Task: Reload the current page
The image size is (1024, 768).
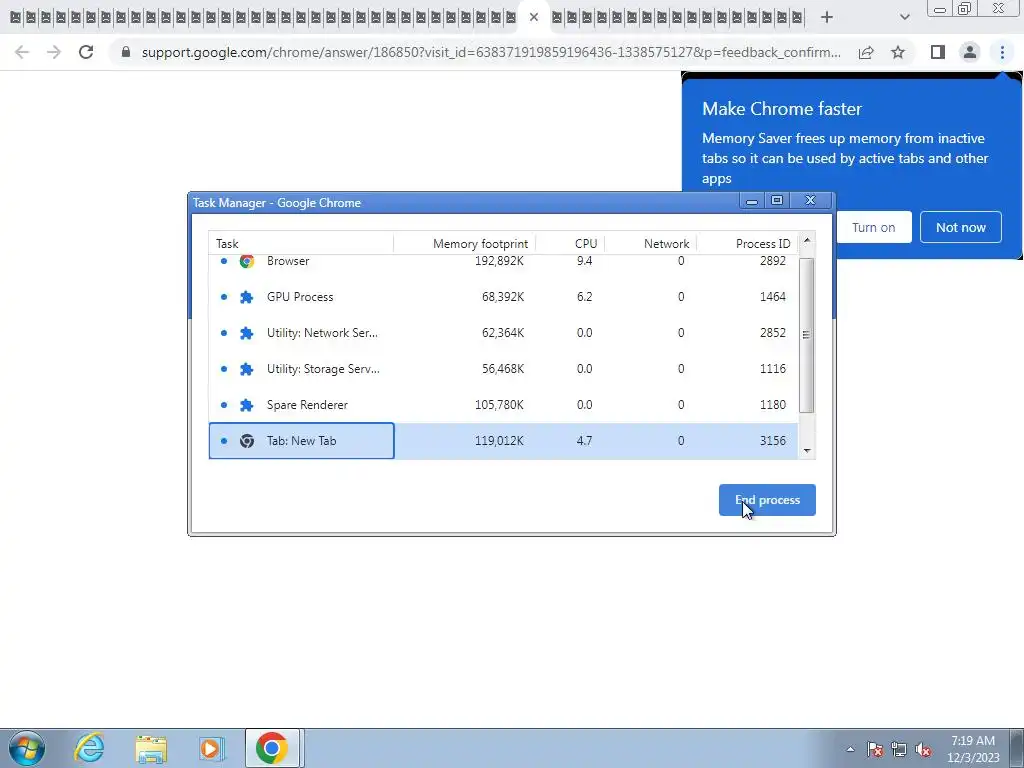Action: [x=86, y=52]
